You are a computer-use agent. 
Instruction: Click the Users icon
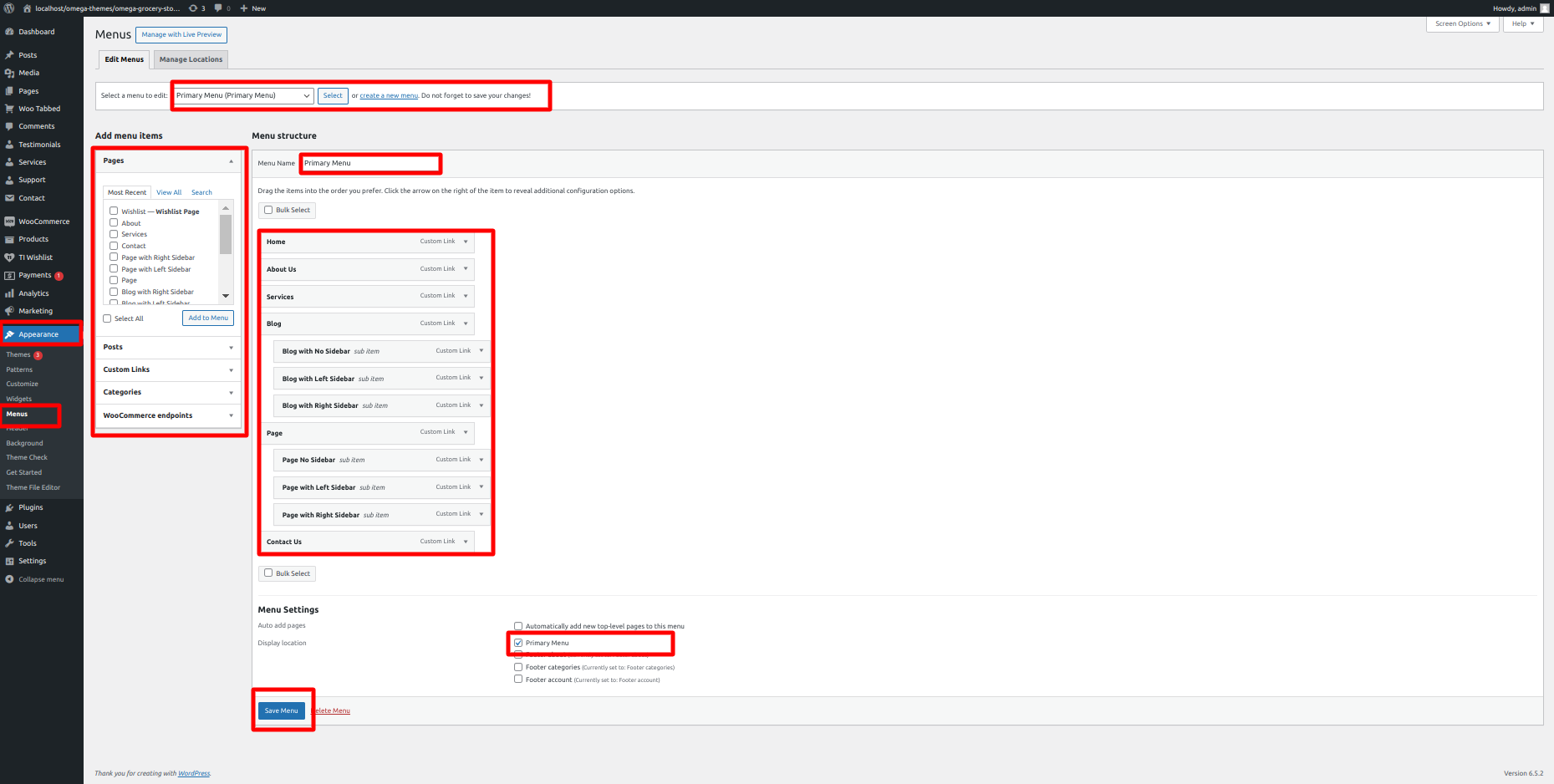pos(9,526)
